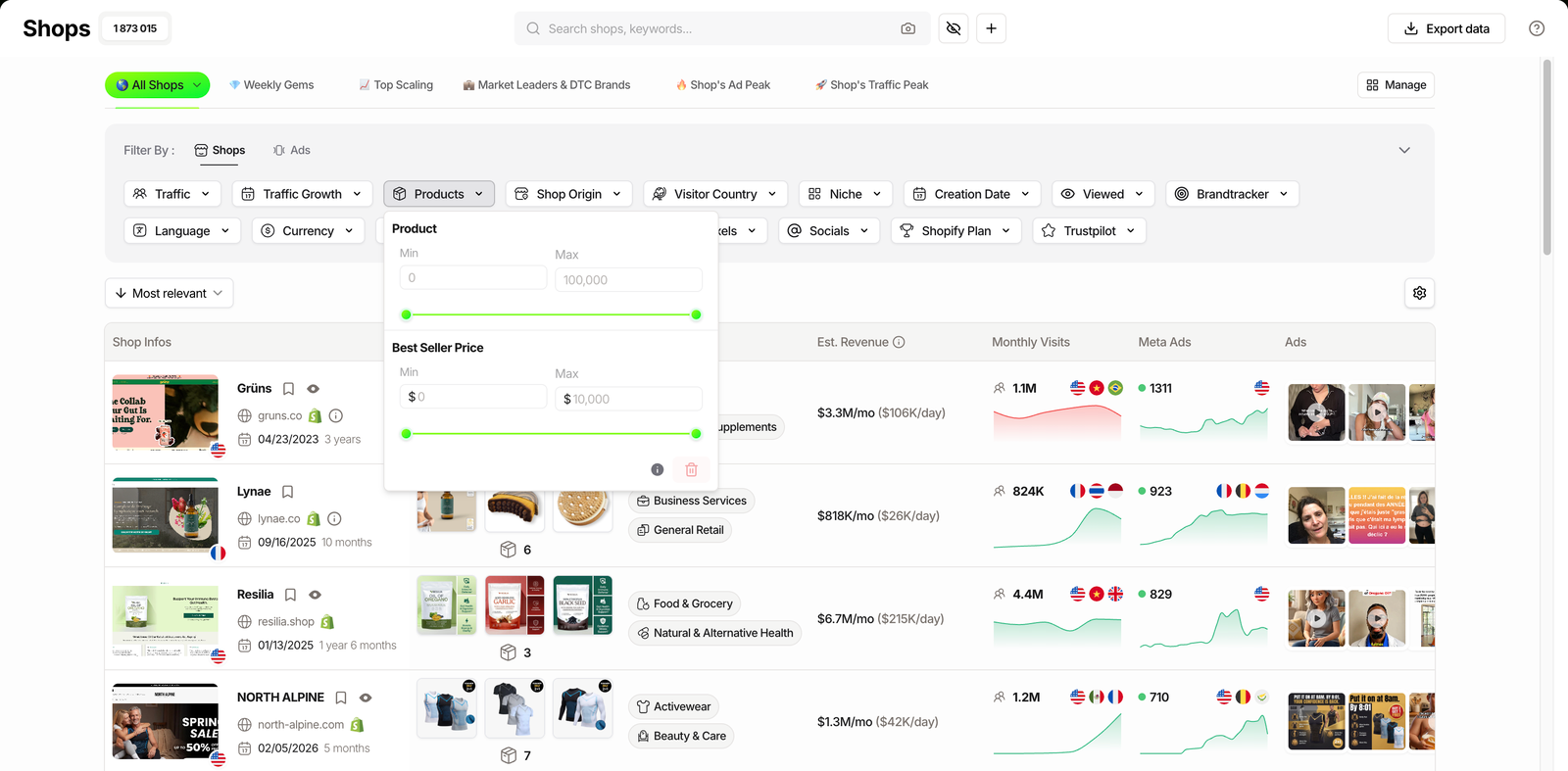1568x771 pixels.
Task: Open the All Shops dropdown
Action: (x=158, y=85)
